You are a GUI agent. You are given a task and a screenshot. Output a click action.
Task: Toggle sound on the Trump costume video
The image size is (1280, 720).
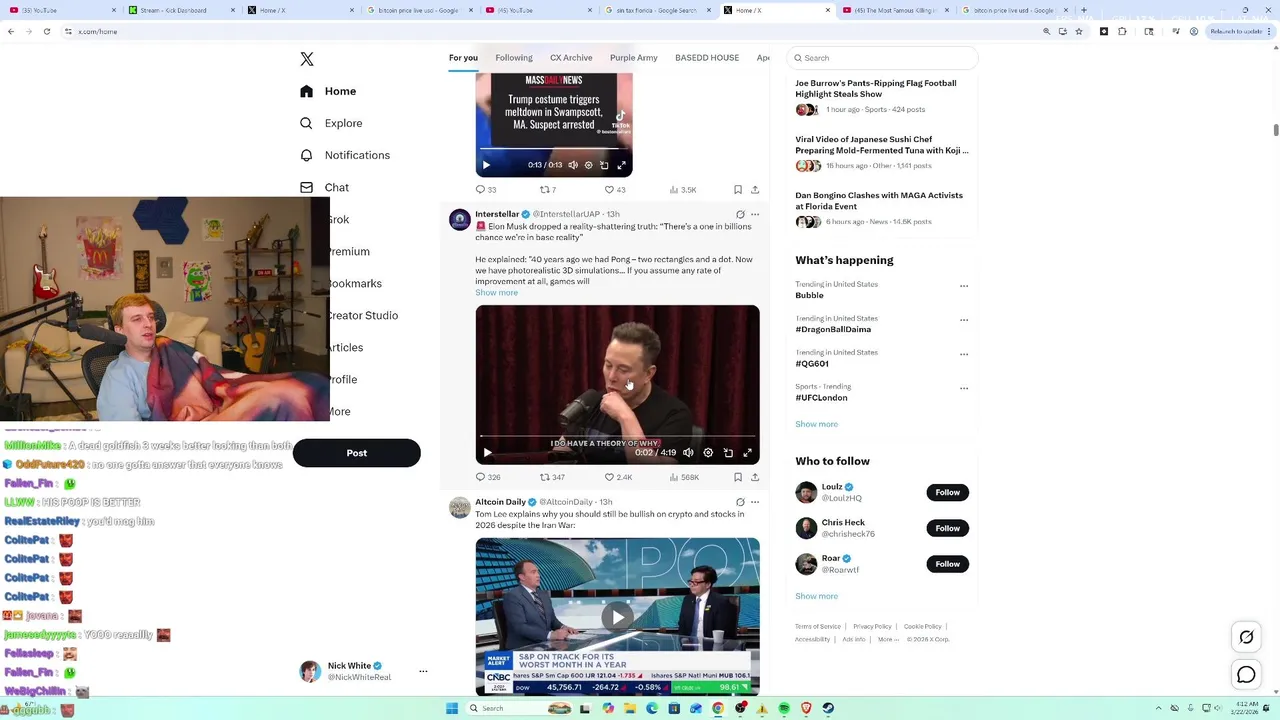573,165
